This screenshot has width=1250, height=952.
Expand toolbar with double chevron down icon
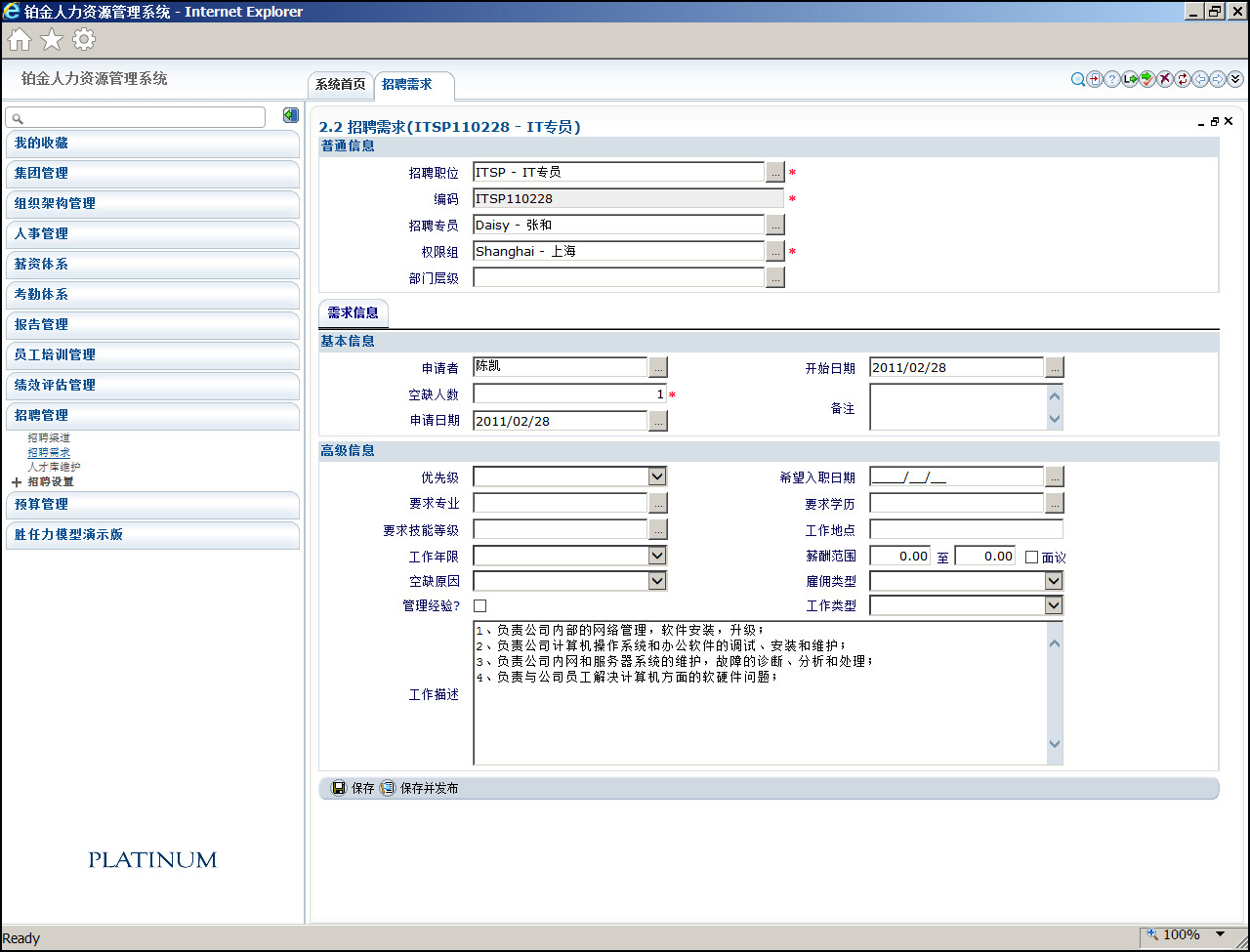(x=1235, y=80)
